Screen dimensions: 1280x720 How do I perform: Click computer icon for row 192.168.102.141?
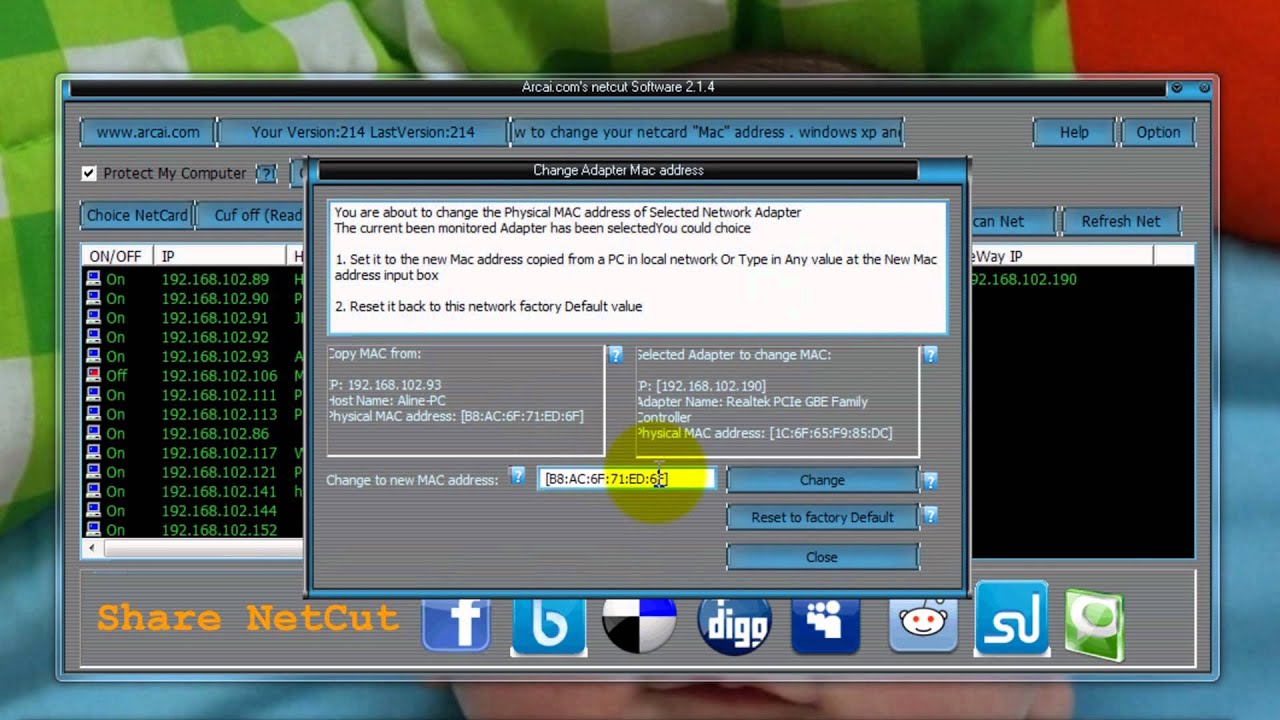(x=93, y=491)
